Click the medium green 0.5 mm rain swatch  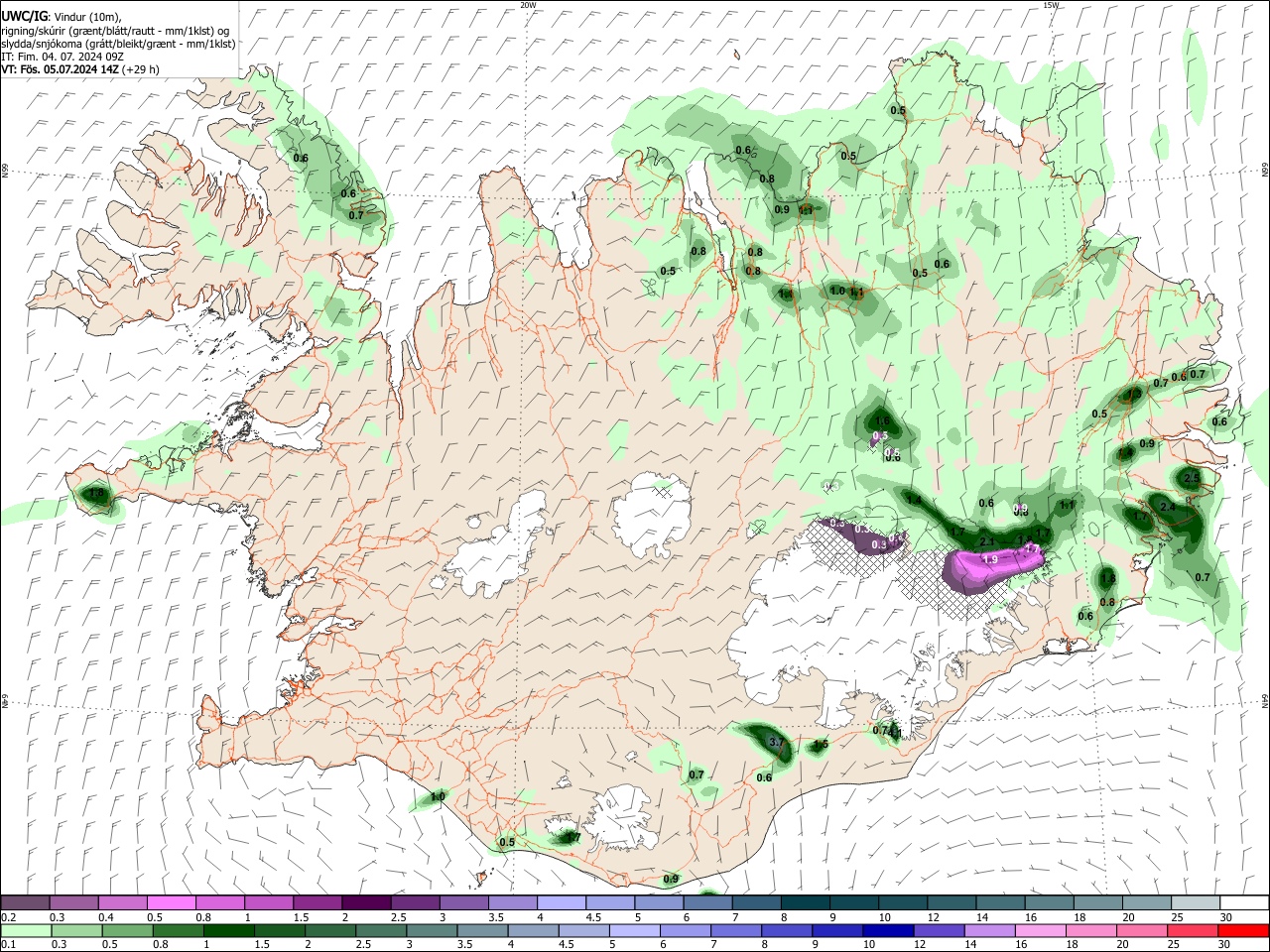(x=127, y=930)
